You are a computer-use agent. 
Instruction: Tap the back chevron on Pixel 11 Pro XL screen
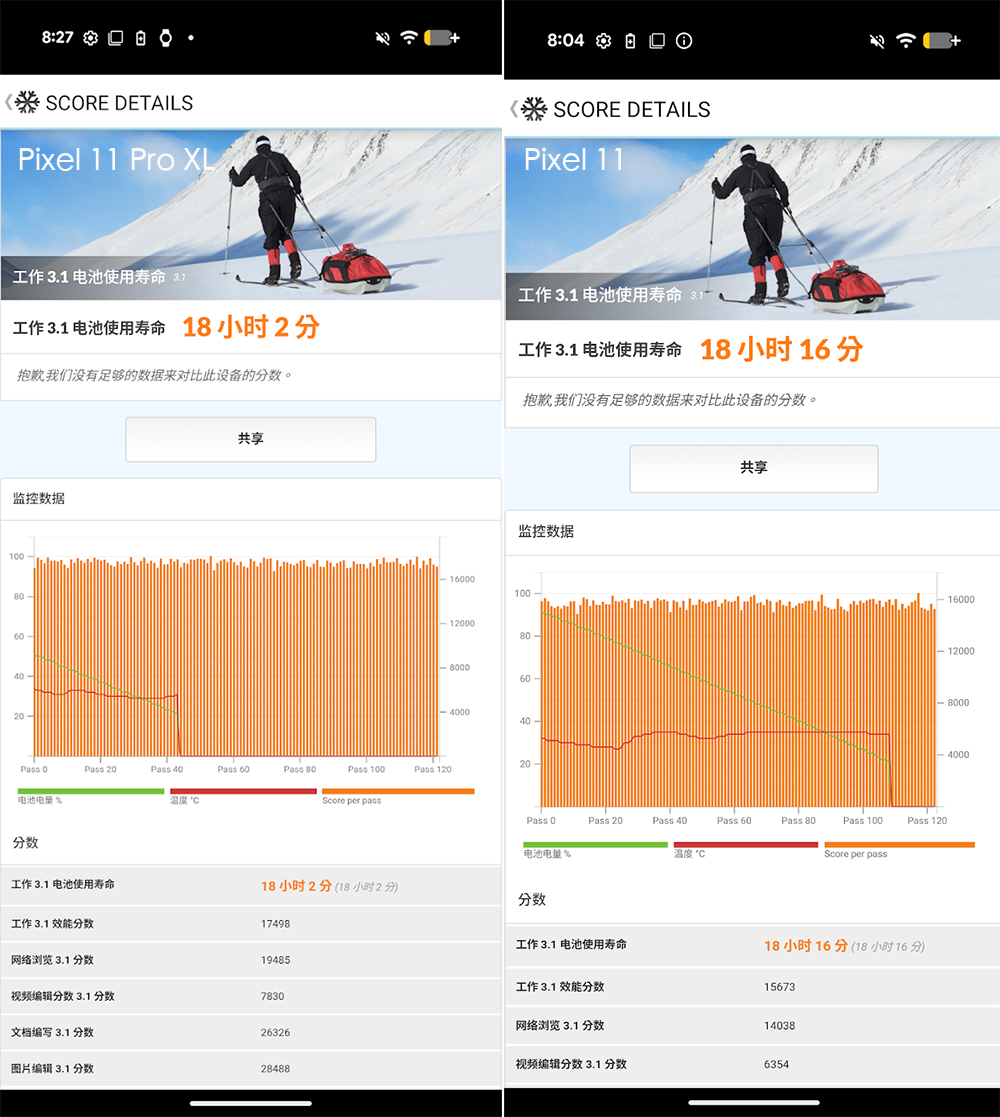(x=9, y=102)
